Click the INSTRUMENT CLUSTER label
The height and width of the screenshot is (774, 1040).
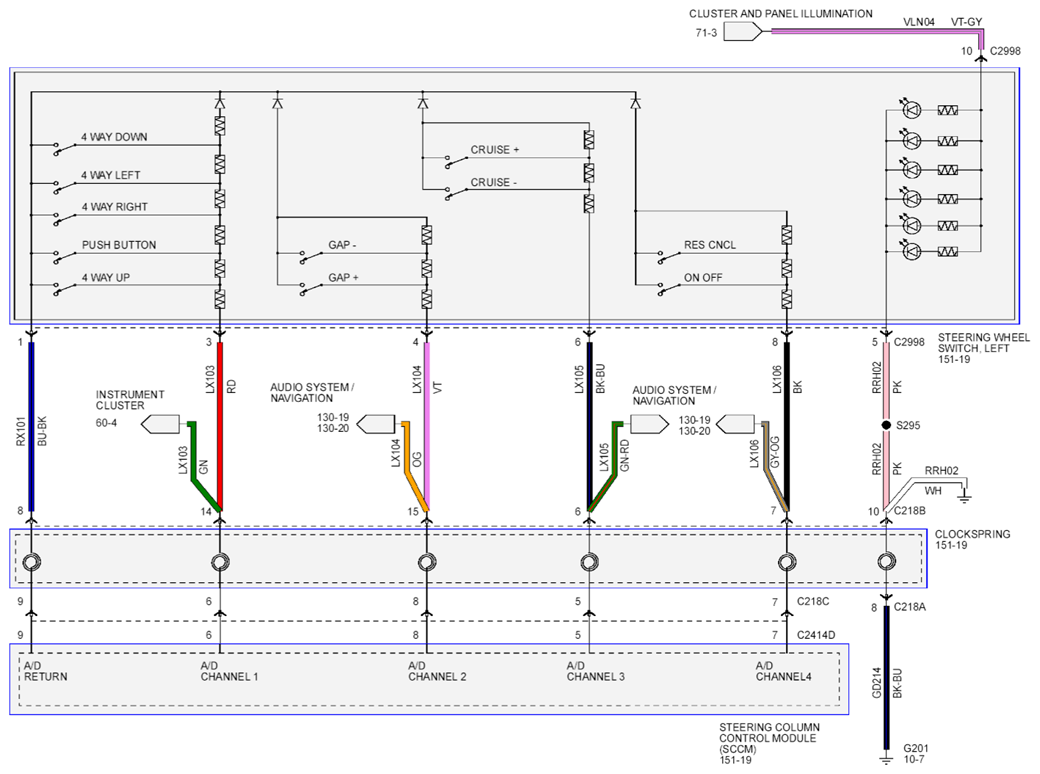coord(129,400)
